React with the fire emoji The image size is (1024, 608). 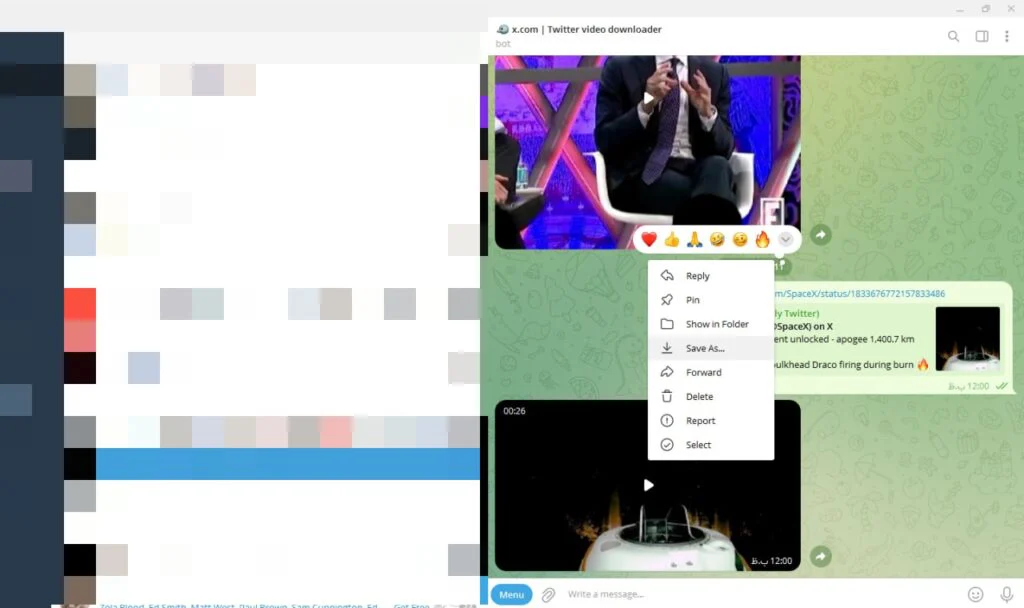pos(762,239)
